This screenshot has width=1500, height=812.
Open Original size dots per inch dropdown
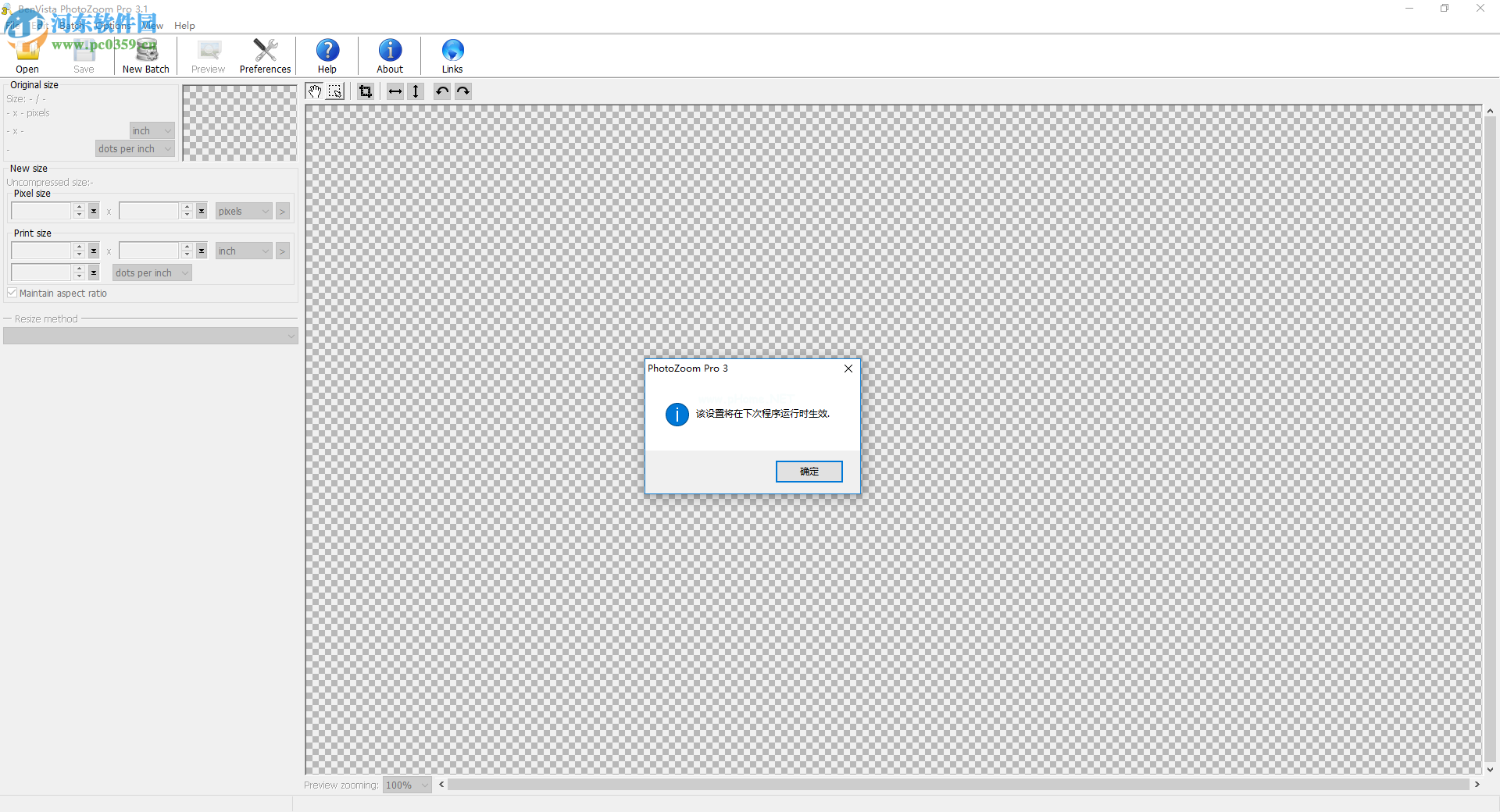[134, 148]
